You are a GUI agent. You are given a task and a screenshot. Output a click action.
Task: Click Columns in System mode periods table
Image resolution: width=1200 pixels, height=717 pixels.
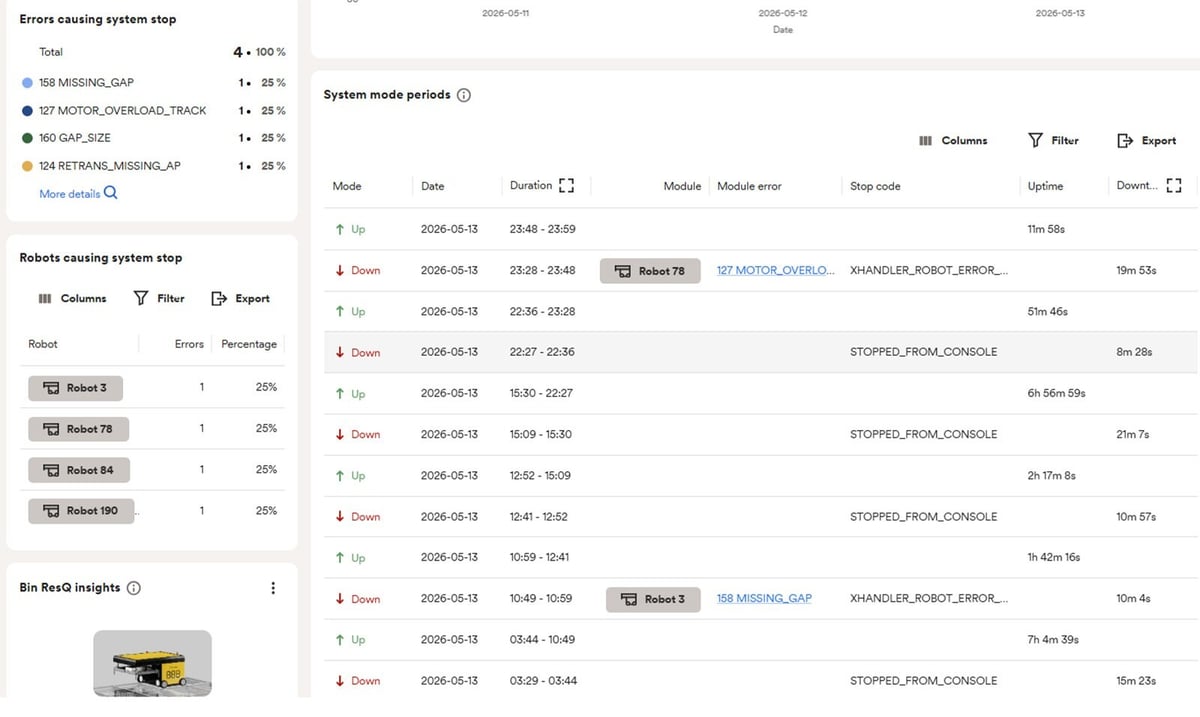click(953, 141)
